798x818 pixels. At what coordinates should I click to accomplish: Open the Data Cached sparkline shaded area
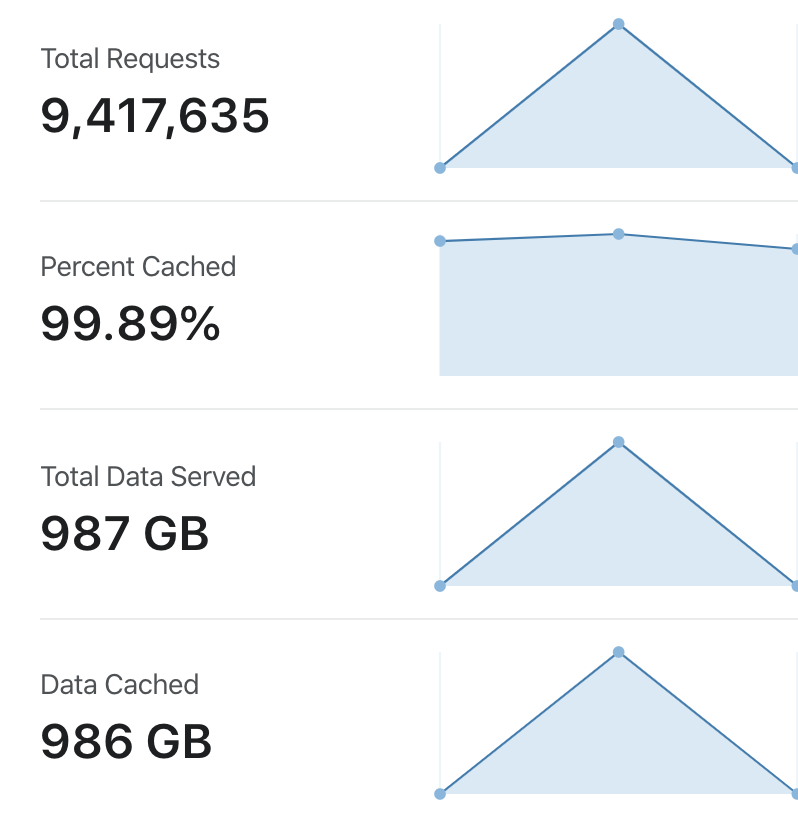[618, 746]
